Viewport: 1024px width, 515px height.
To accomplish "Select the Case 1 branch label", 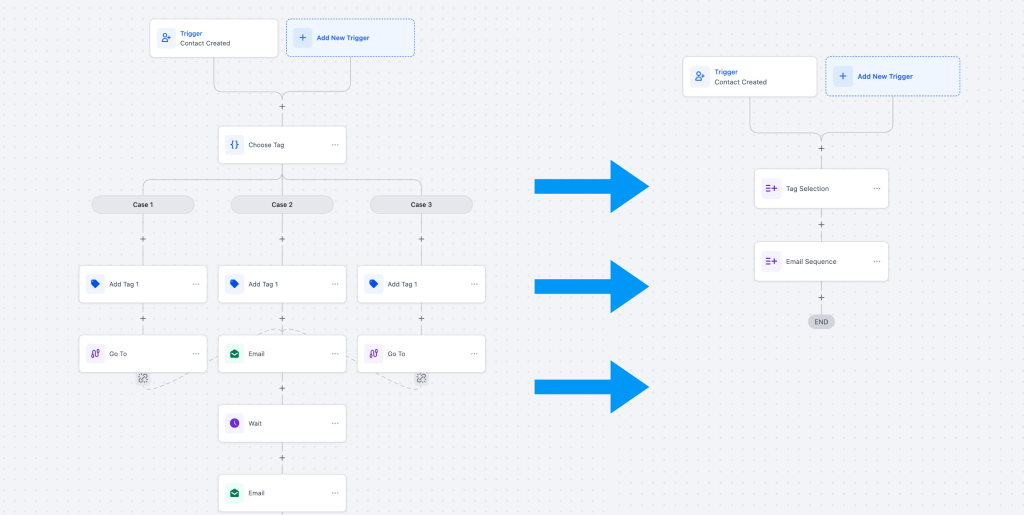I will click(x=143, y=204).
